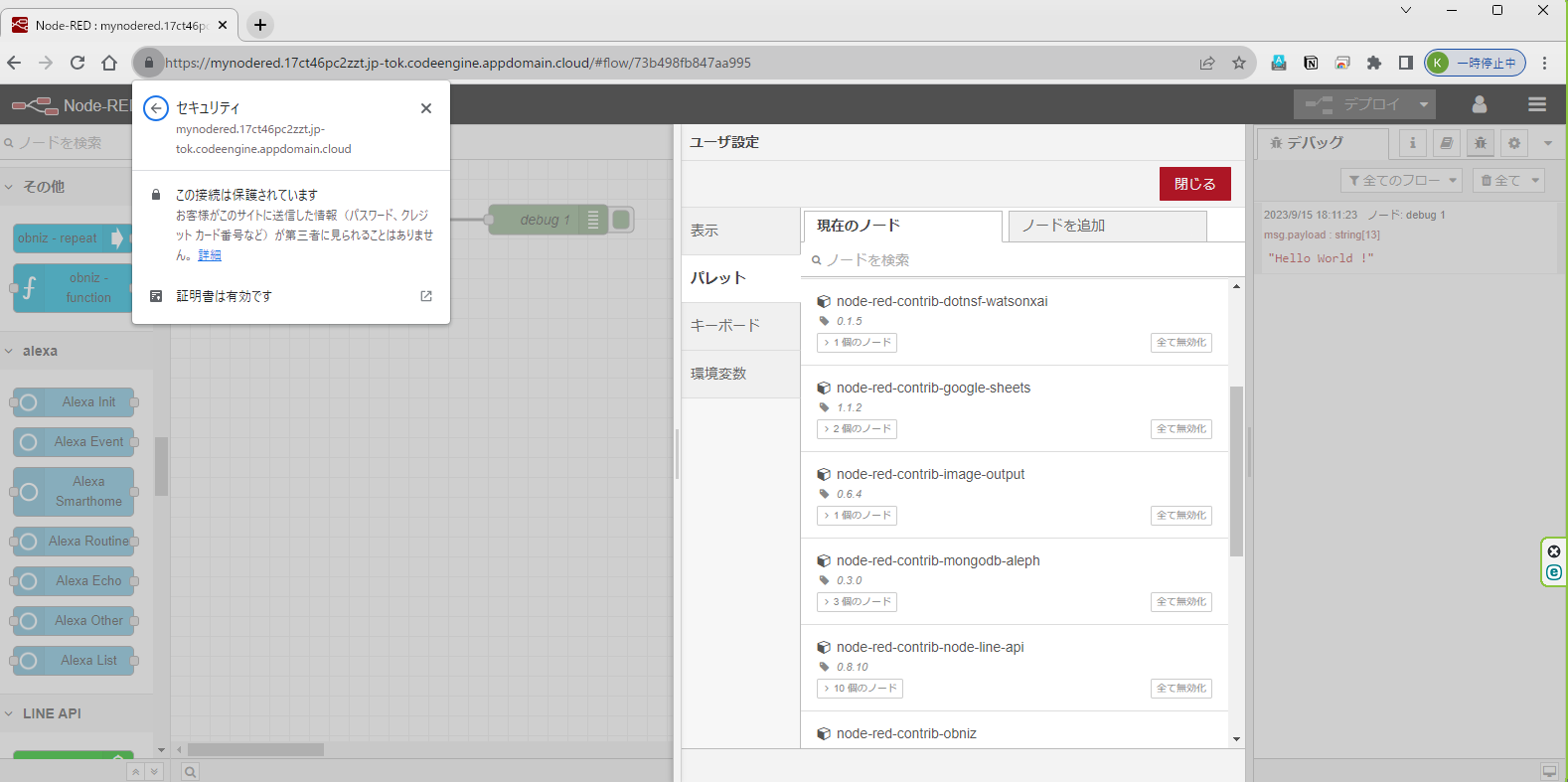This screenshot has width=1568, height=782.
Task: Click the 閉じる close button in user settings
Action: click(x=1194, y=184)
